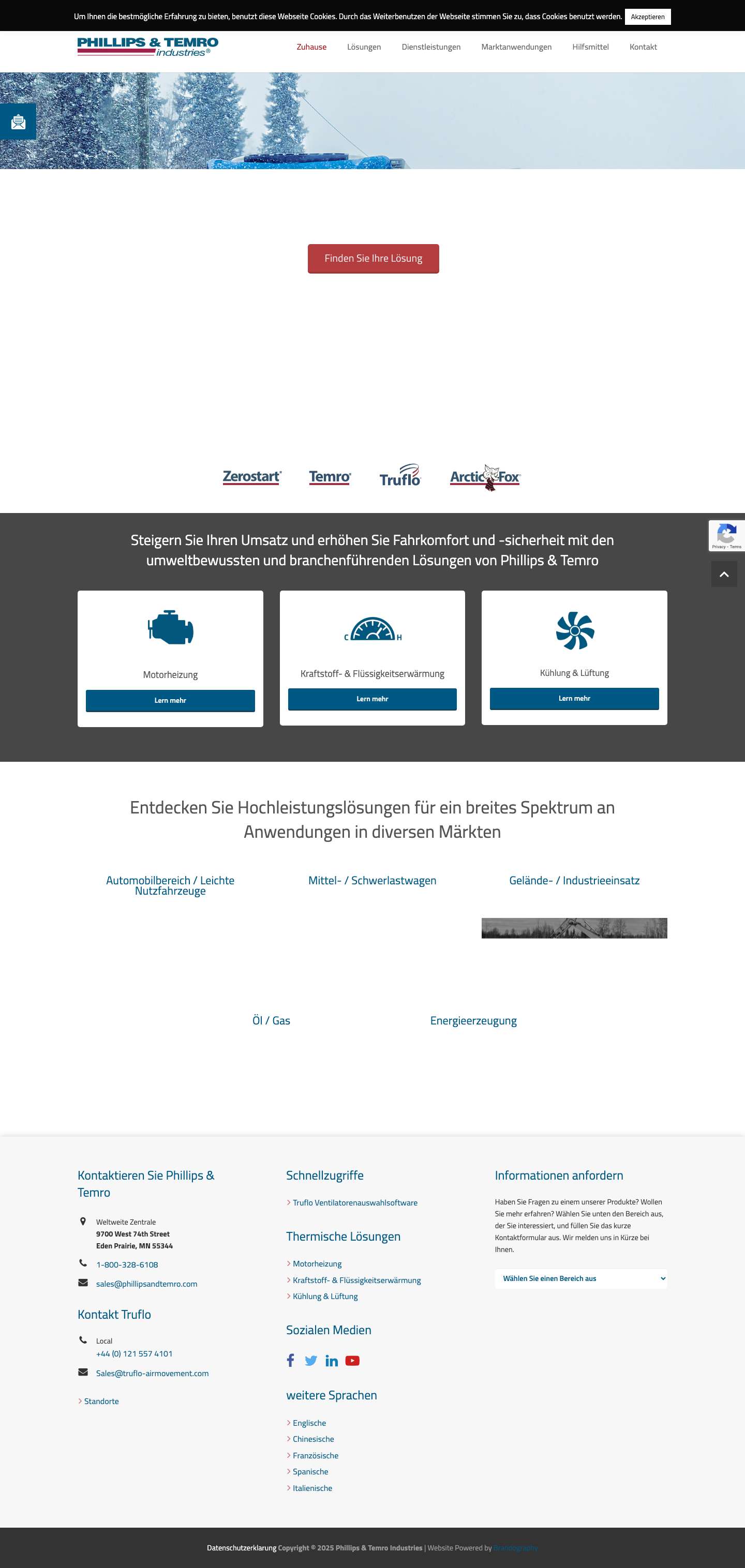The image size is (745, 1568).
Task: Open footer Kühlung & Lüftung link
Action: 325,1296
